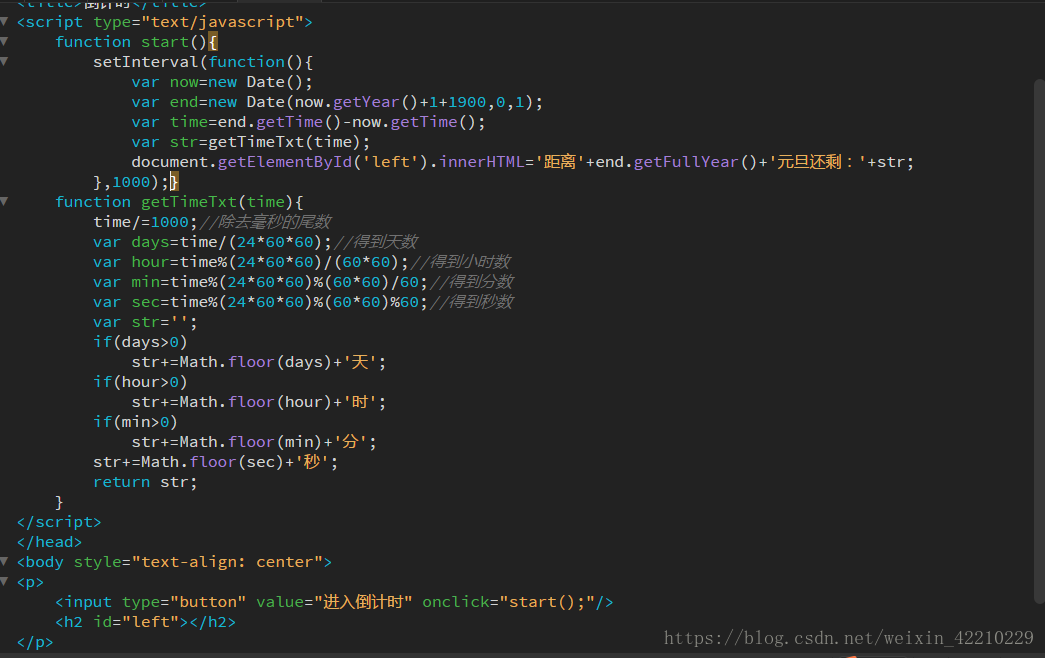1045x658 pixels.
Task: Click "str+=Math.floor(hour)+'时';" line
Action: pyautogui.click(x=259, y=402)
